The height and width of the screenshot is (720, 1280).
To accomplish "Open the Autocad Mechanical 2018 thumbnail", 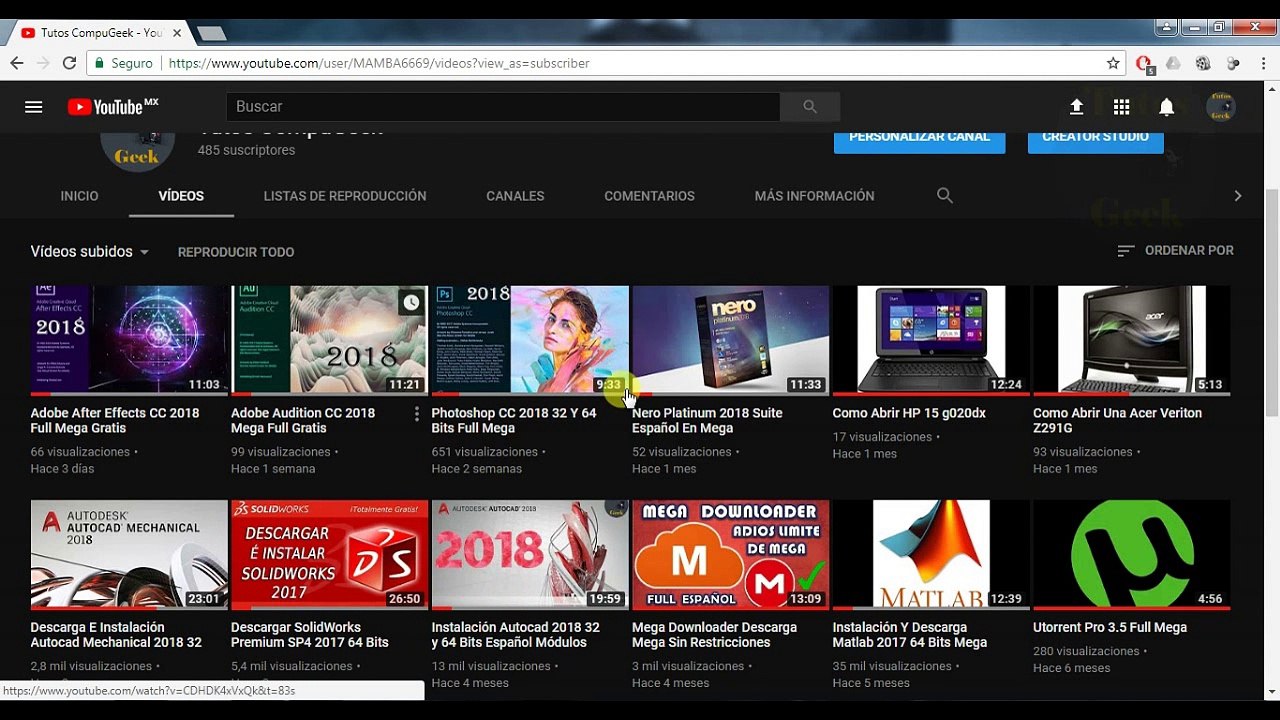I will [x=129, y=555].
